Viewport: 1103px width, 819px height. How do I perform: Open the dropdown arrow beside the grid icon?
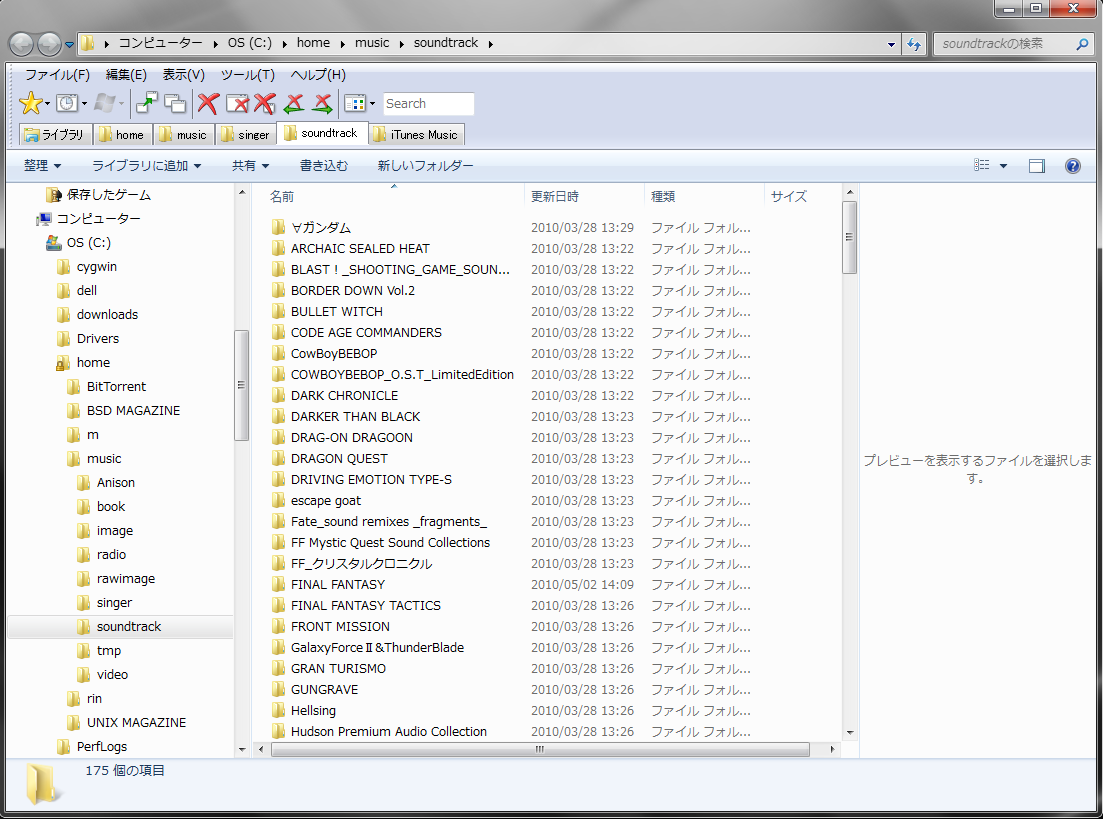(x=372, y=104)
